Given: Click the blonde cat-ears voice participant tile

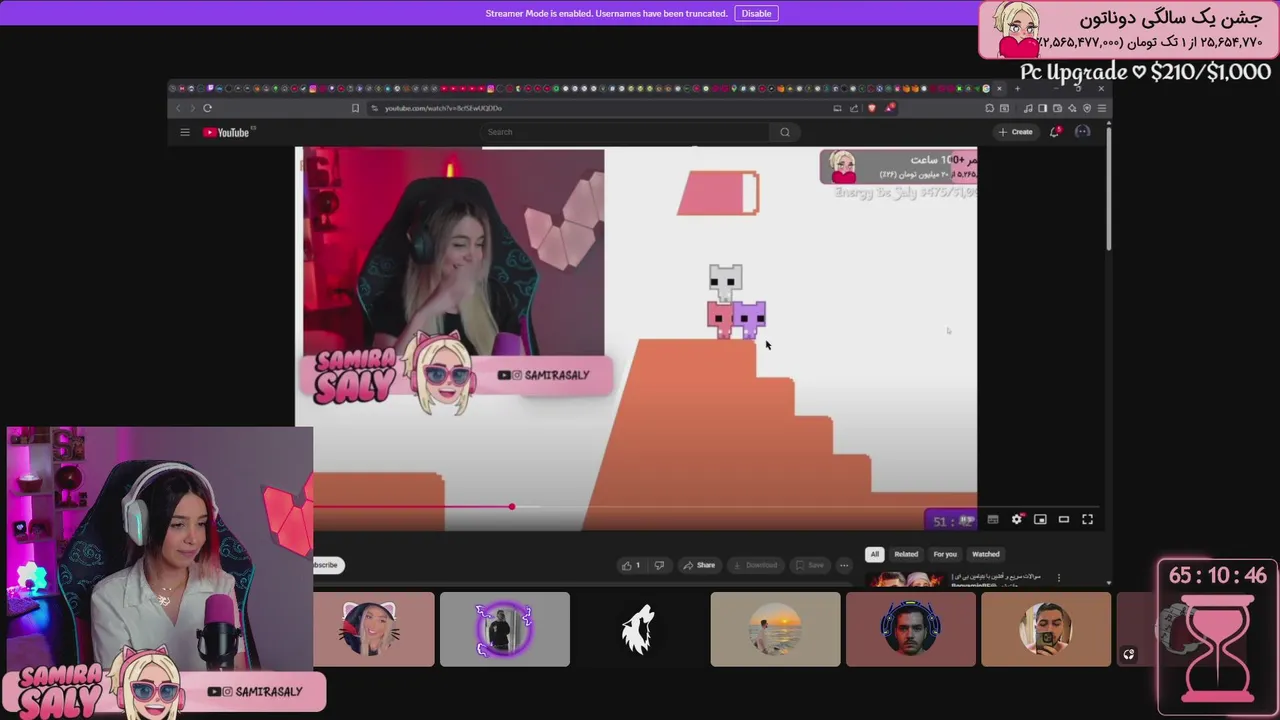Looking at the screenshot, I should point(374,629).
